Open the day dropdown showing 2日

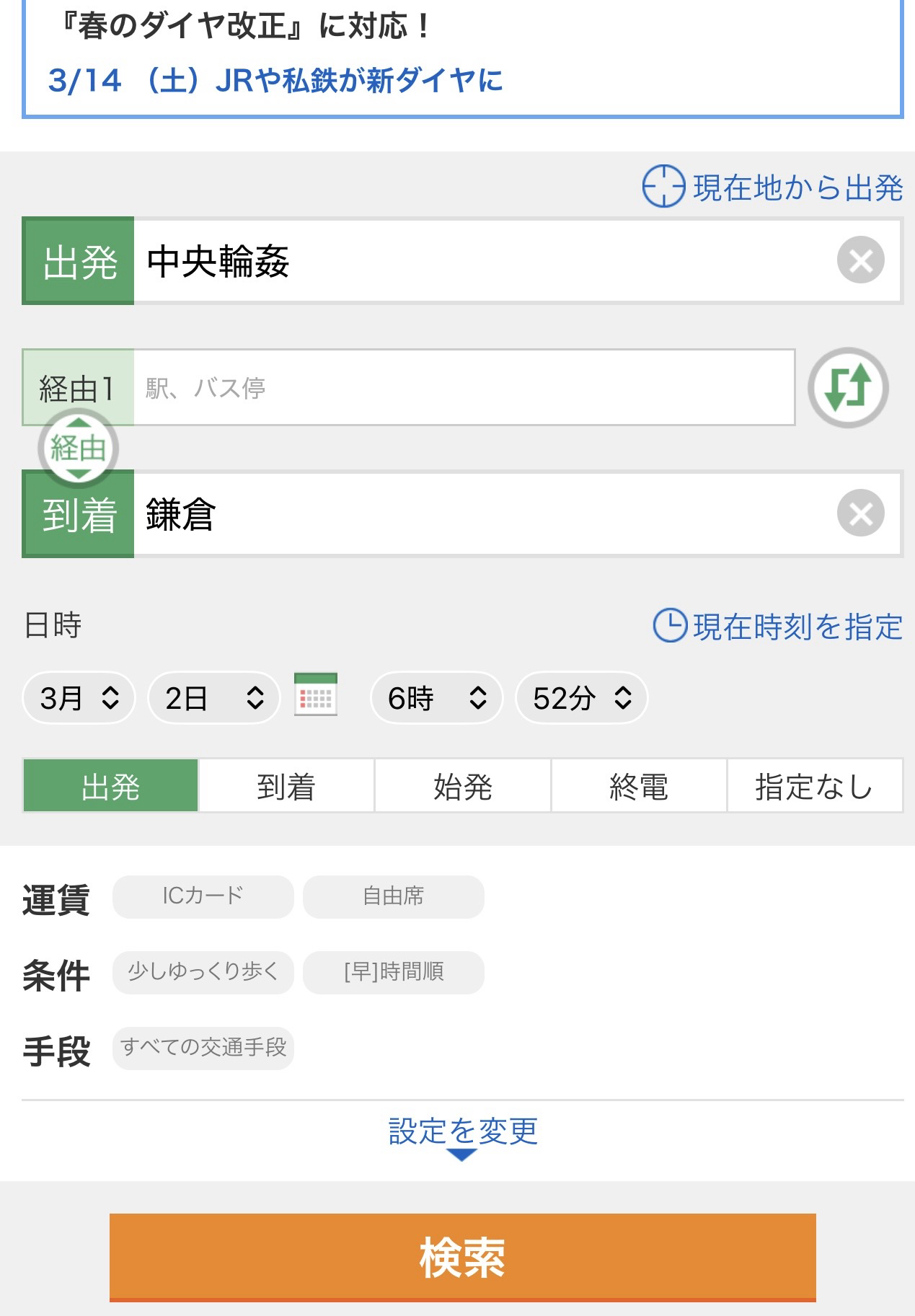213,697
